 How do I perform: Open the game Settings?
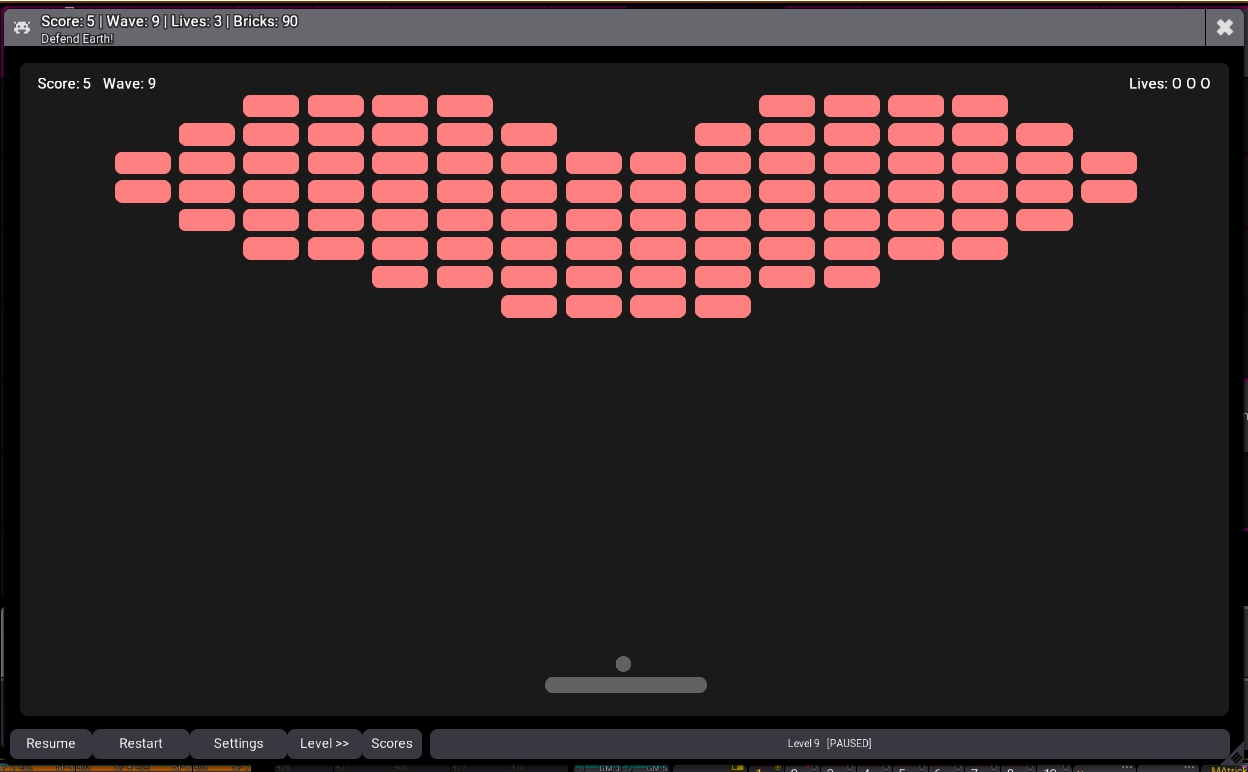tap(238, 743)
